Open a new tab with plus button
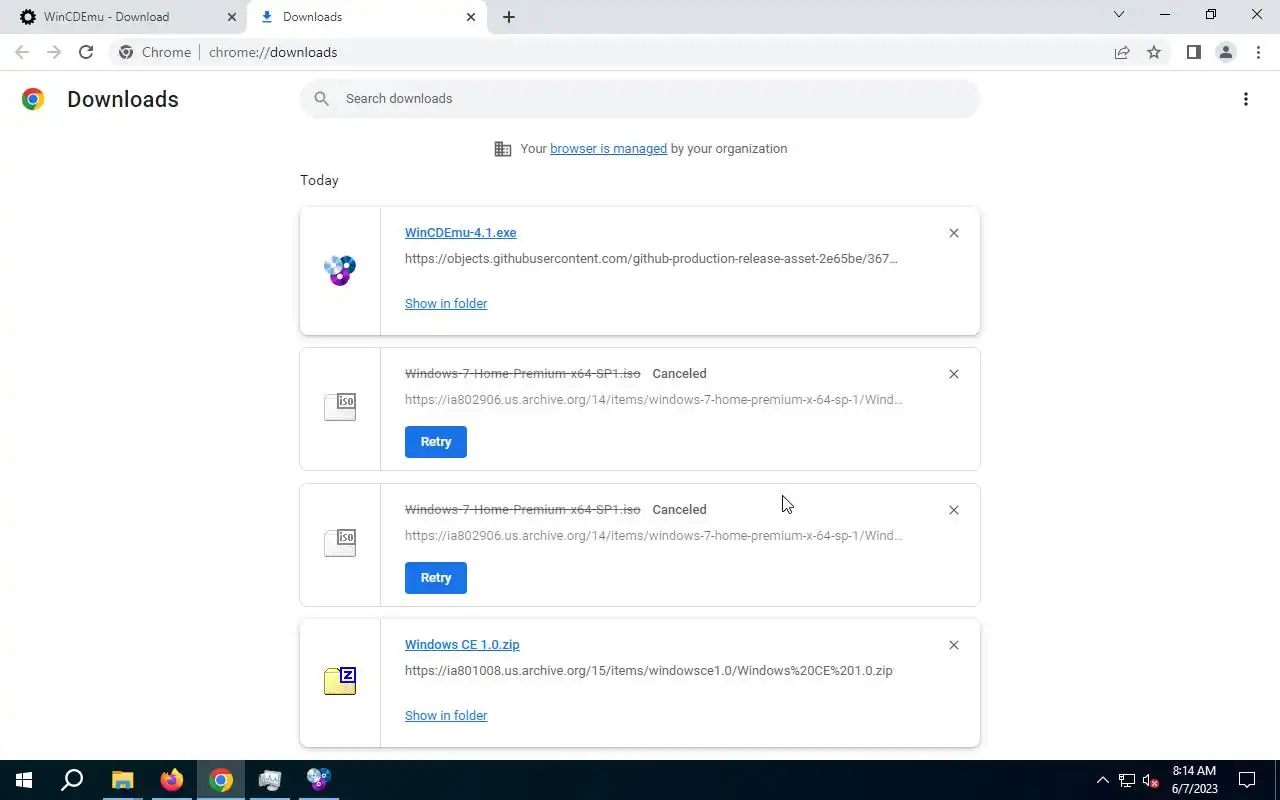Image resolution: width=1280 pixels, height=800 pixels. pyautogui.click(x=509, y=17)
